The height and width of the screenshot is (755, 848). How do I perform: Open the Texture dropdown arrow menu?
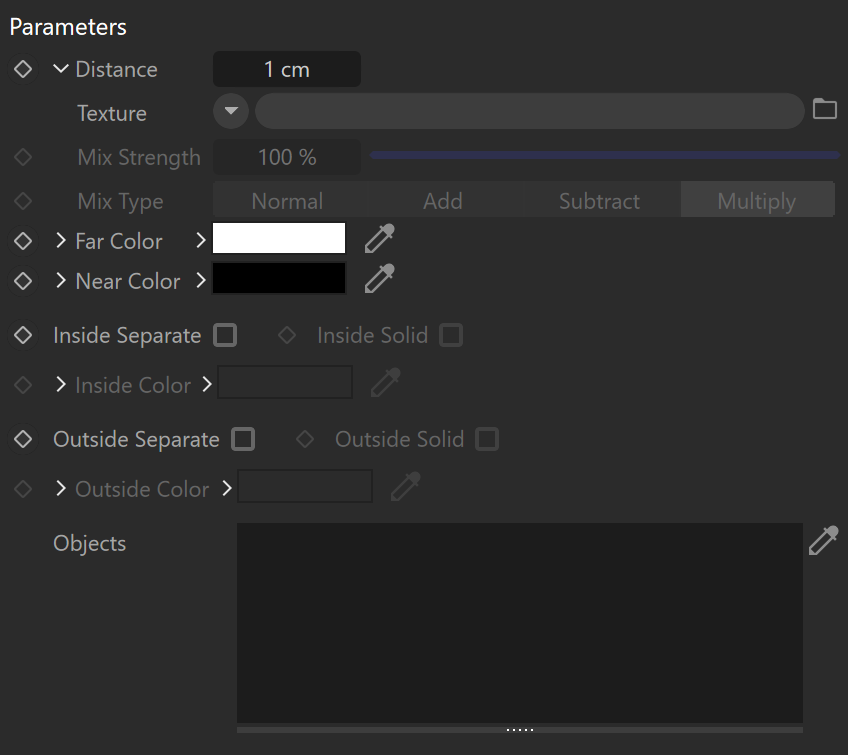(231, 111)
